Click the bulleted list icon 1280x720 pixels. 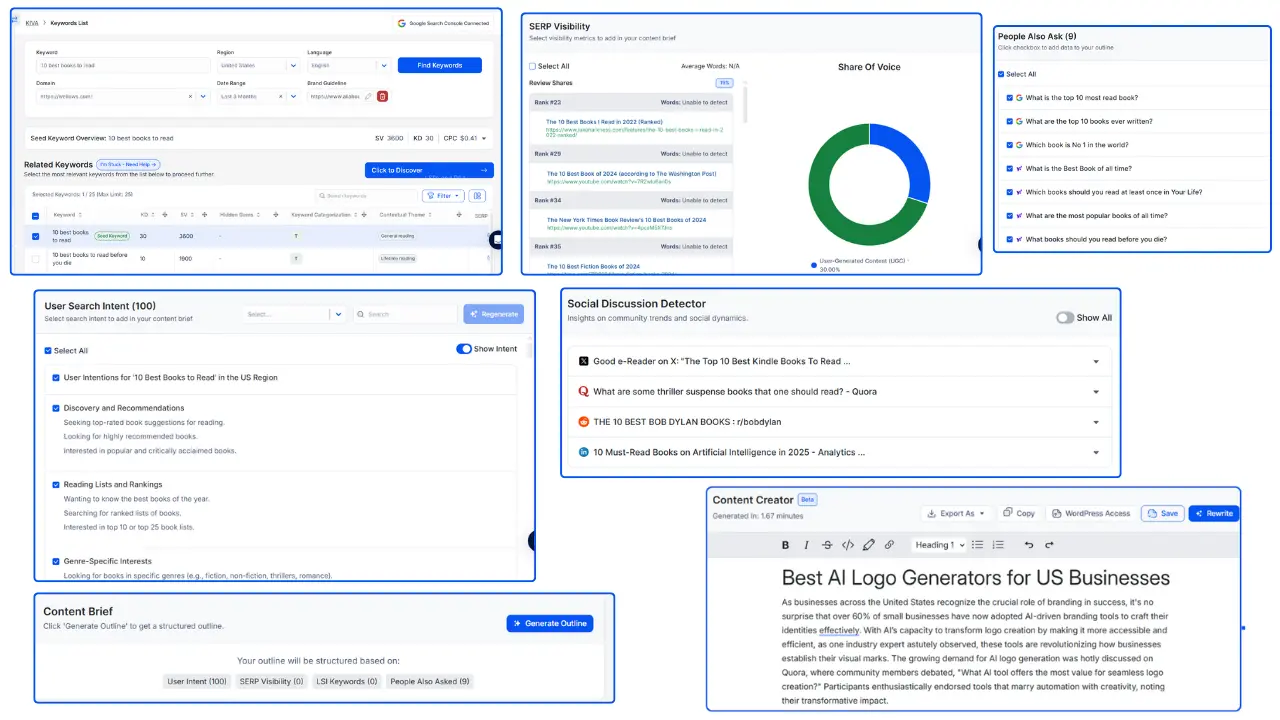[977, 544]
